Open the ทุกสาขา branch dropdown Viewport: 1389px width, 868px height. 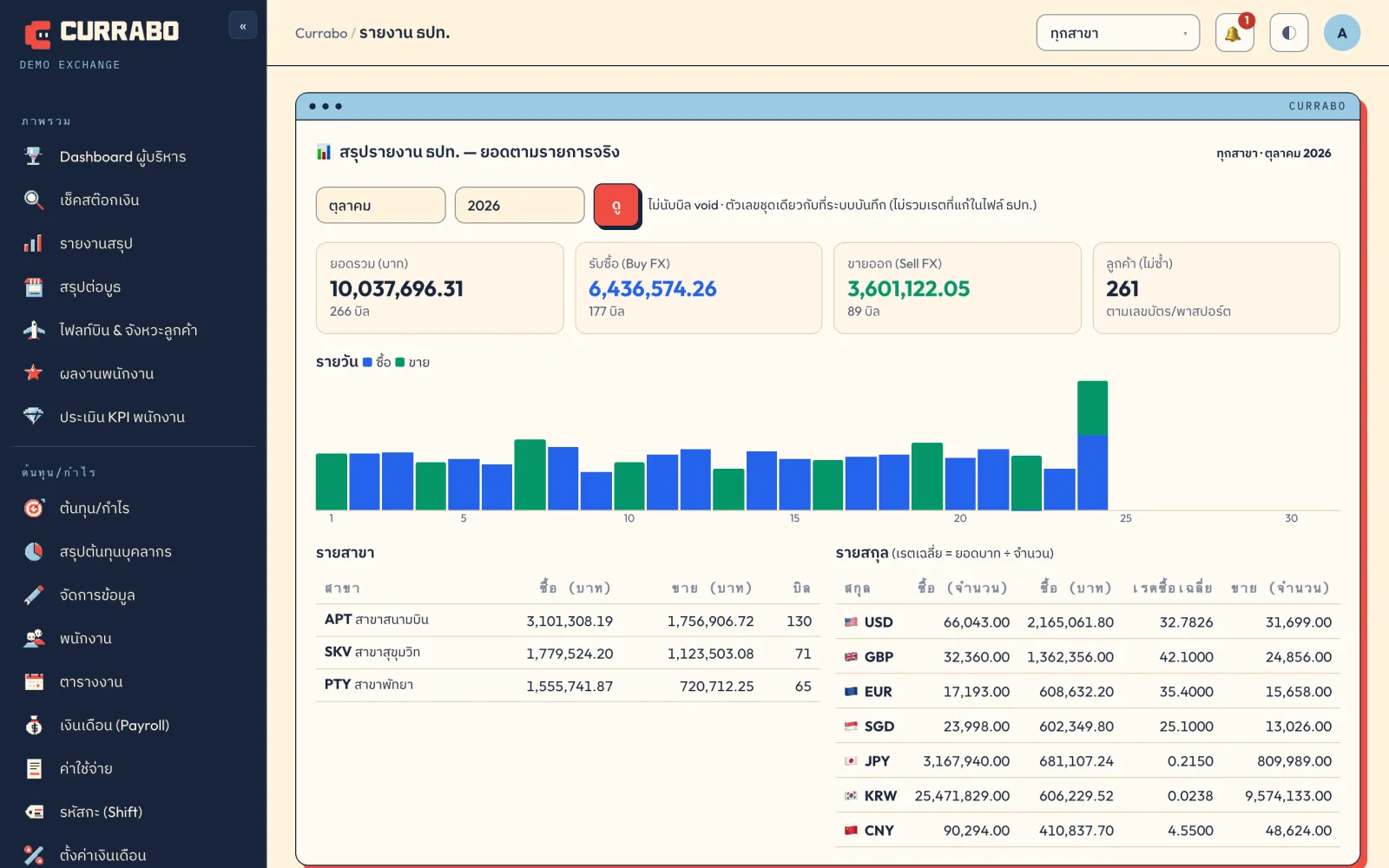coord(1117,33)
